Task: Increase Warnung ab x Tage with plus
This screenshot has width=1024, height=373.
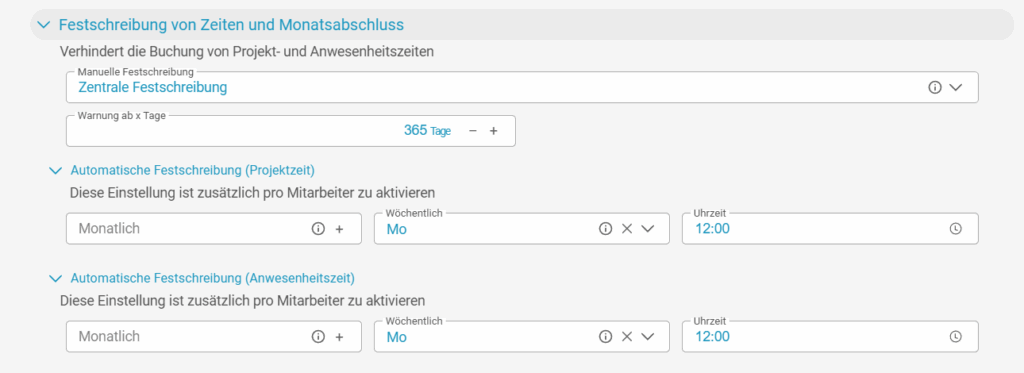Action: [x=494, y=131]
